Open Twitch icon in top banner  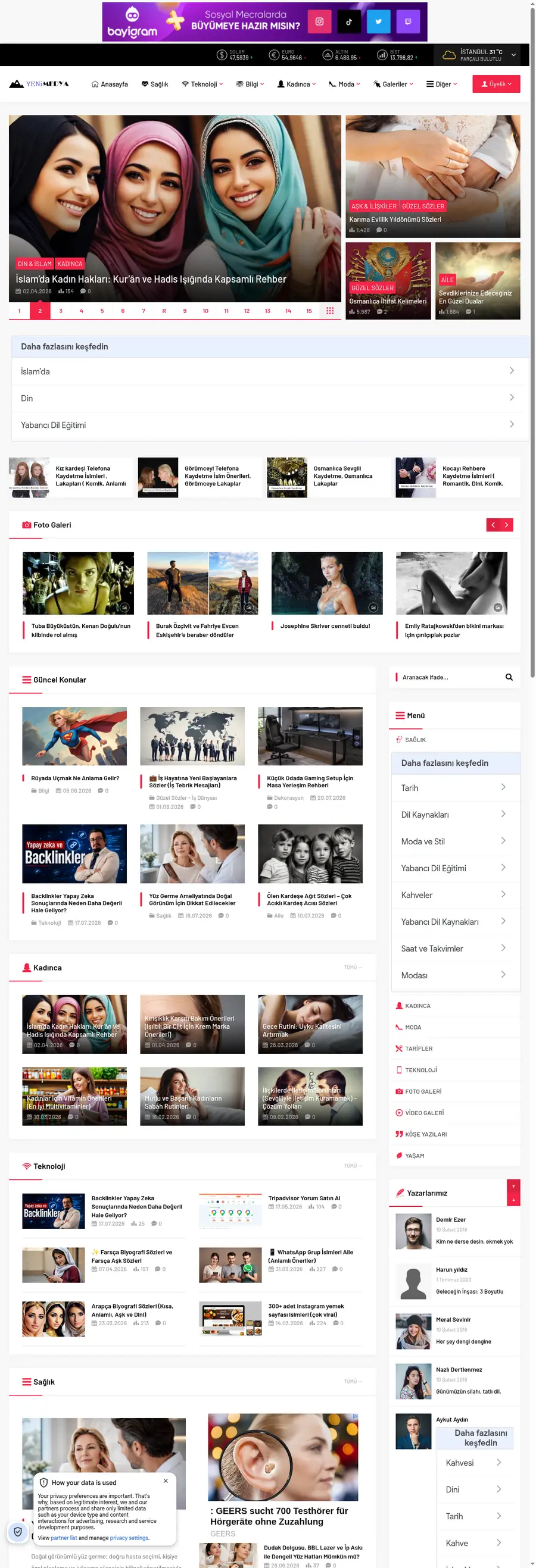tap(408, 21)
